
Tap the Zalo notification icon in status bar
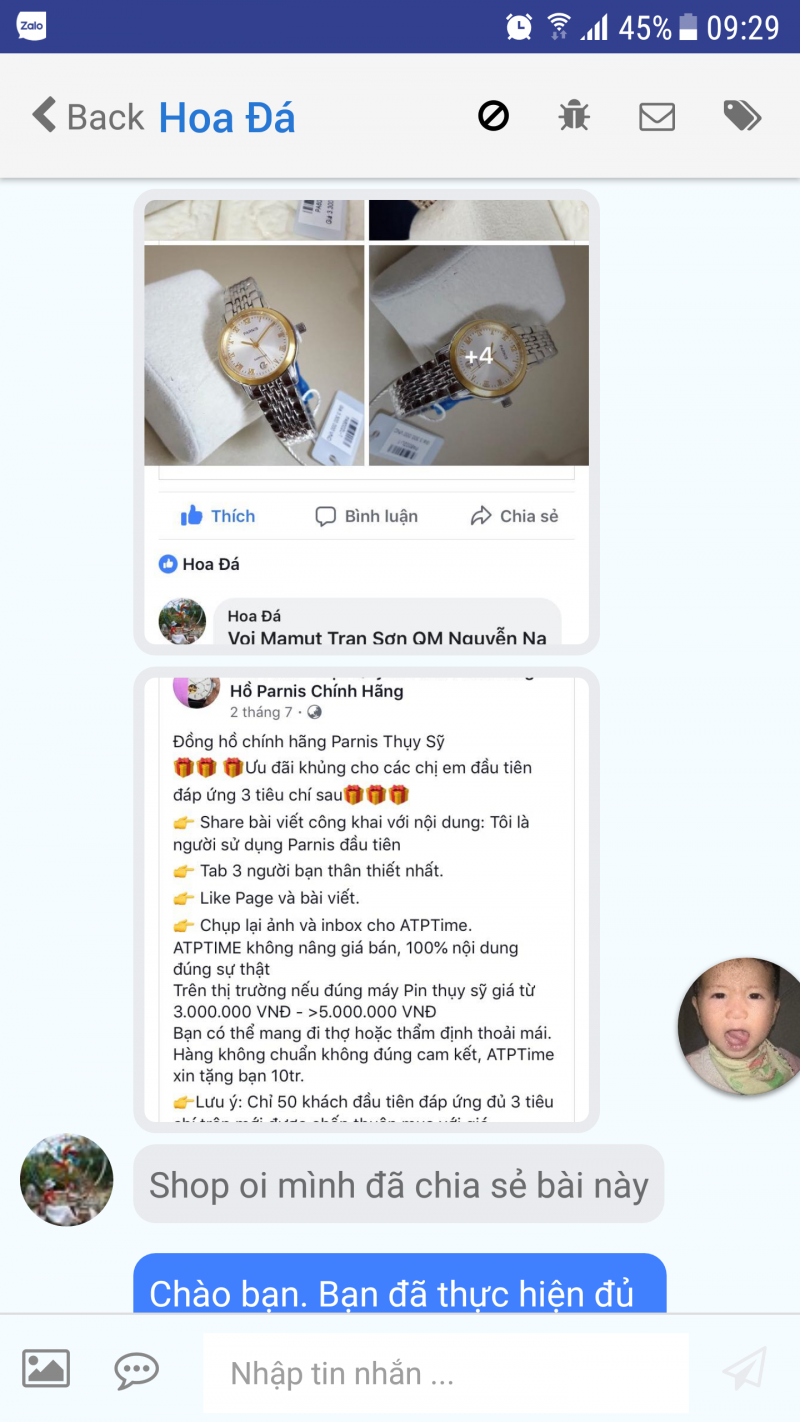32,26
